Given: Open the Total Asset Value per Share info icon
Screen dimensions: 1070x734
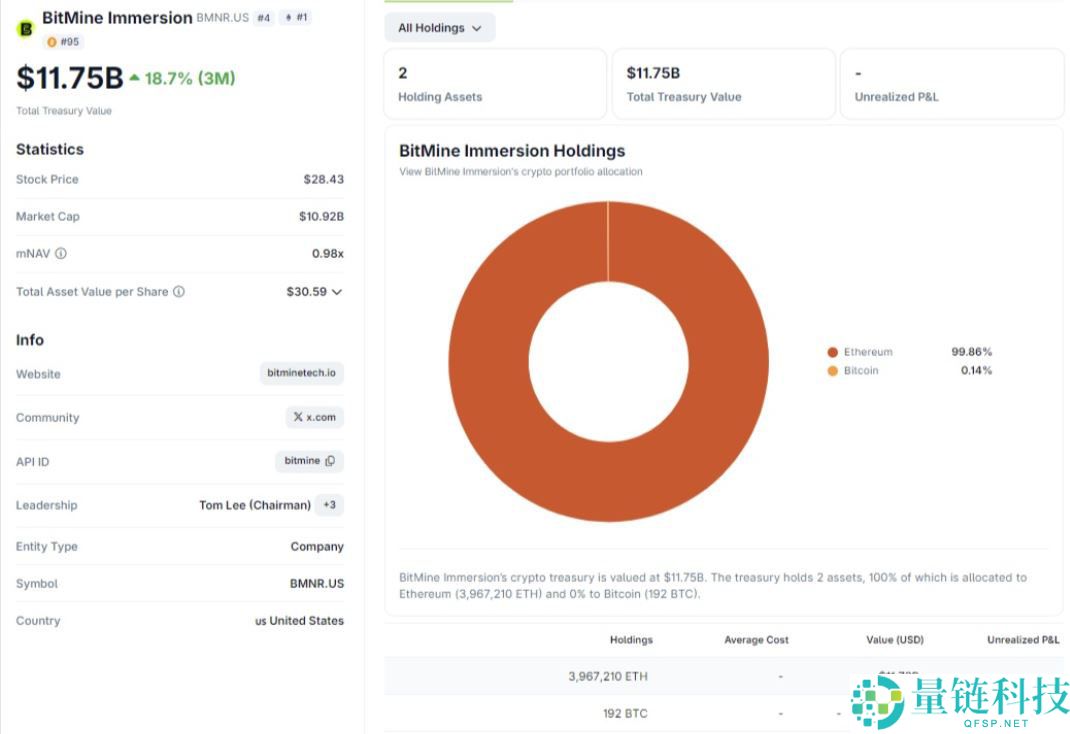Looking at the screenshot, I should [179, 291].
